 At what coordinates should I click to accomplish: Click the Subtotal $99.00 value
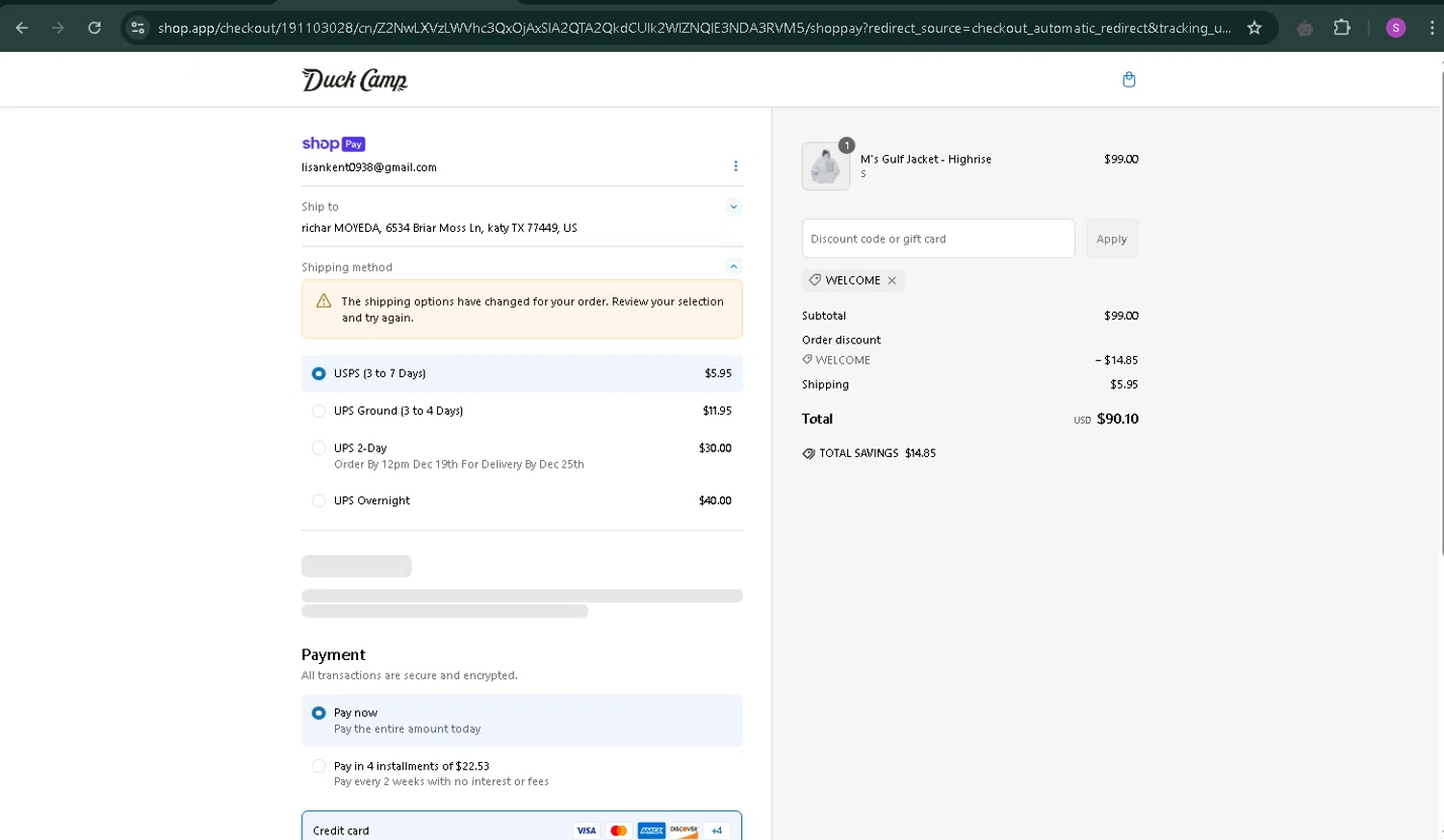coord(1121,316)
